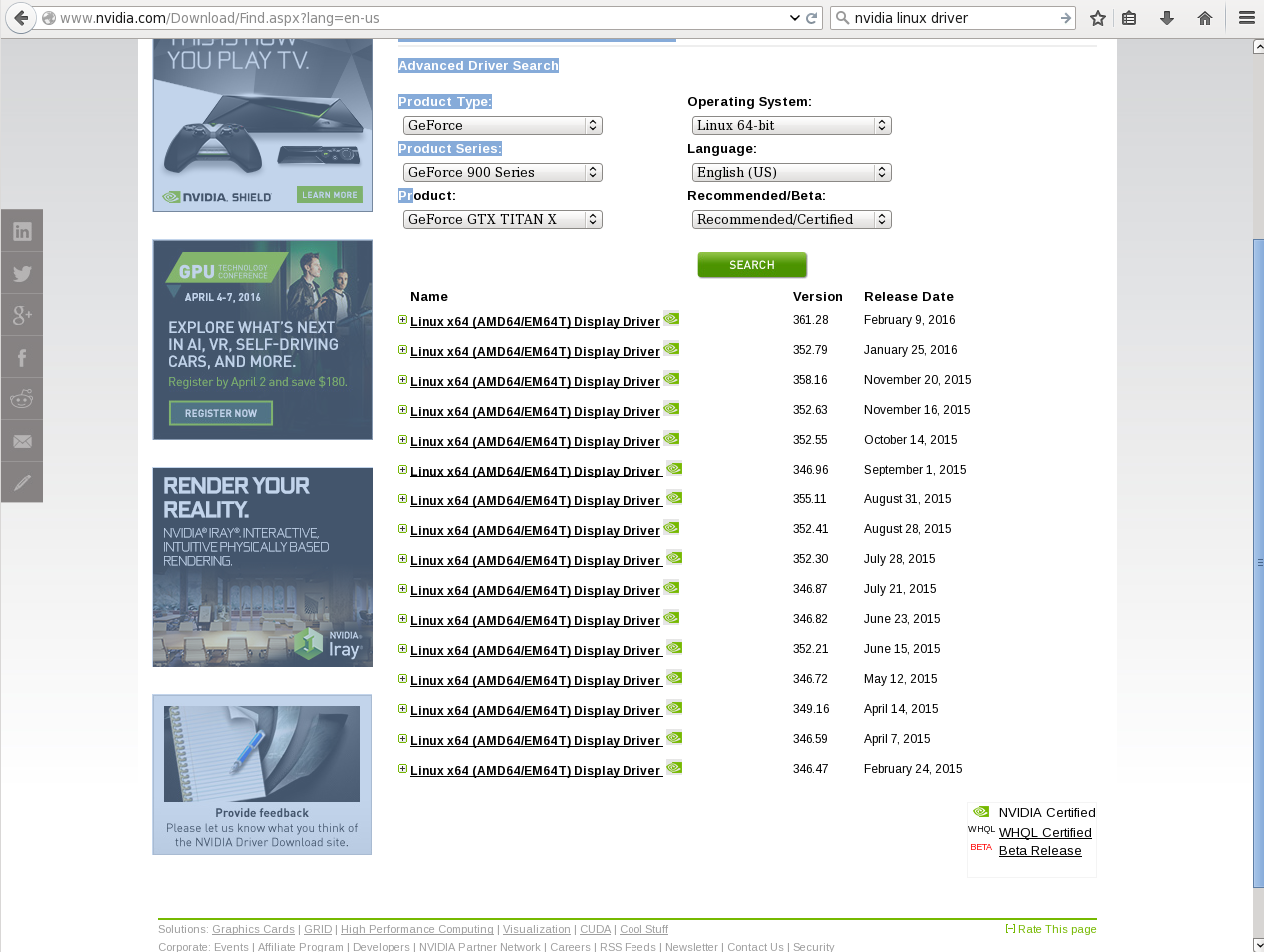Open the GRID footer link
This screenshot has width=1264, height=952.
(318, 929)
